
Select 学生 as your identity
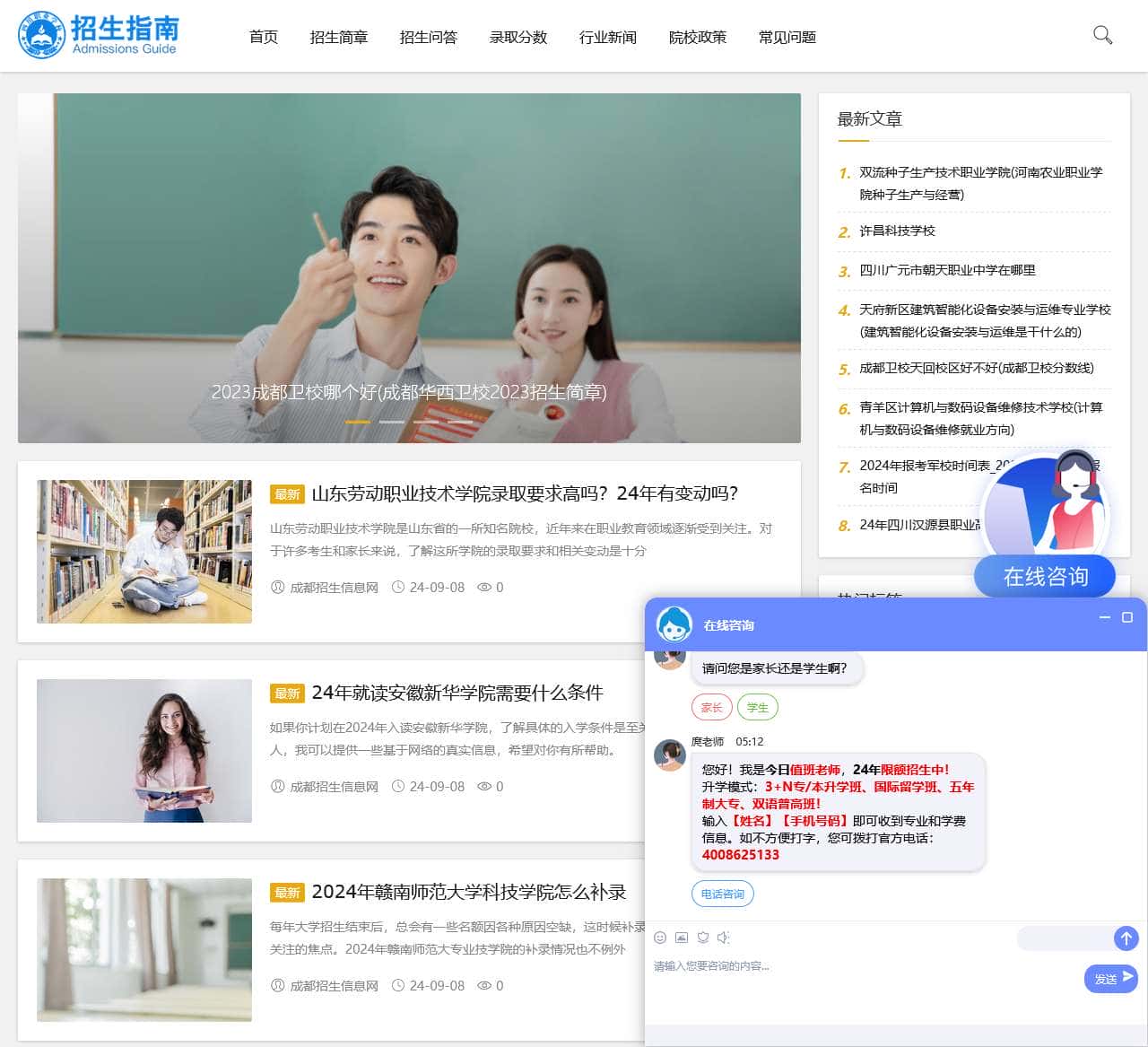pyautogui.click(x=757, y=707)
